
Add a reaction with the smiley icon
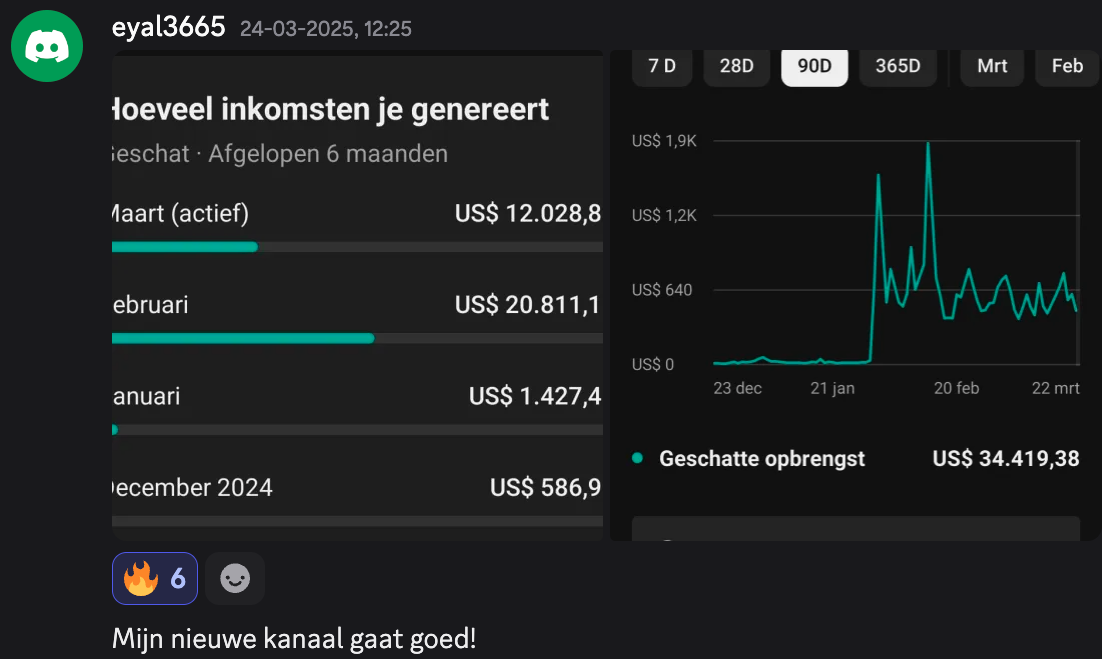tap(235, 578)
